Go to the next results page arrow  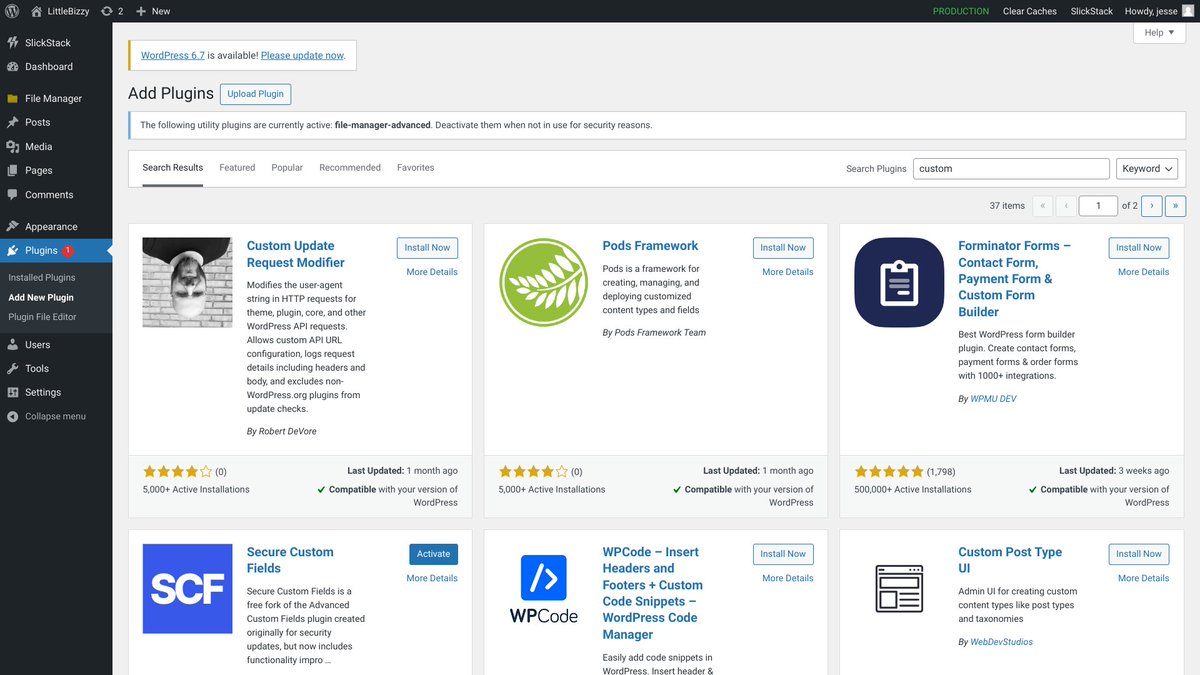tap(1152, 205)
